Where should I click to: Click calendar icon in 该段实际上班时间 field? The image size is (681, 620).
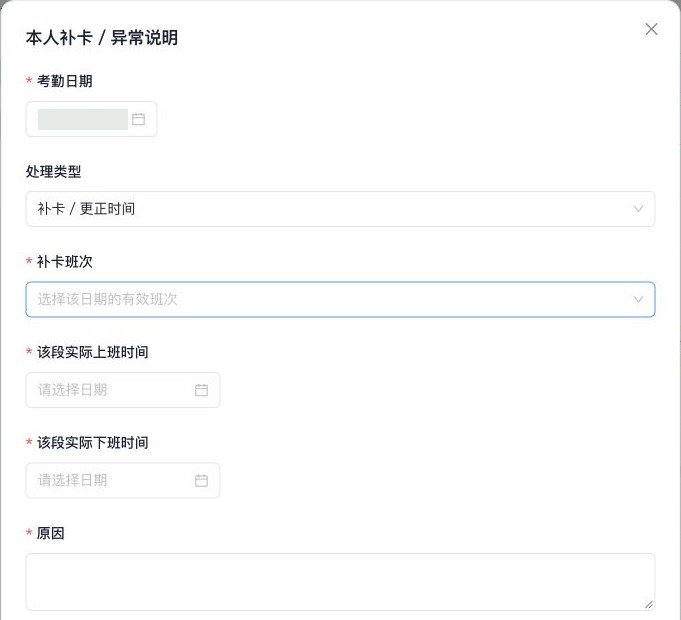point(201,390)
